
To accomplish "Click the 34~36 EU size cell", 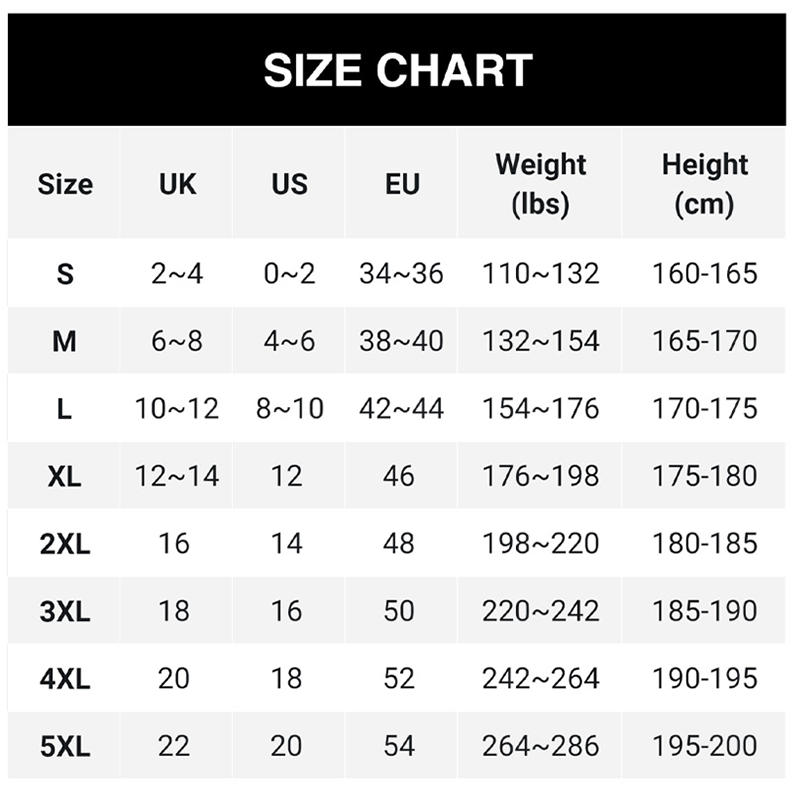I will [401, 273].
